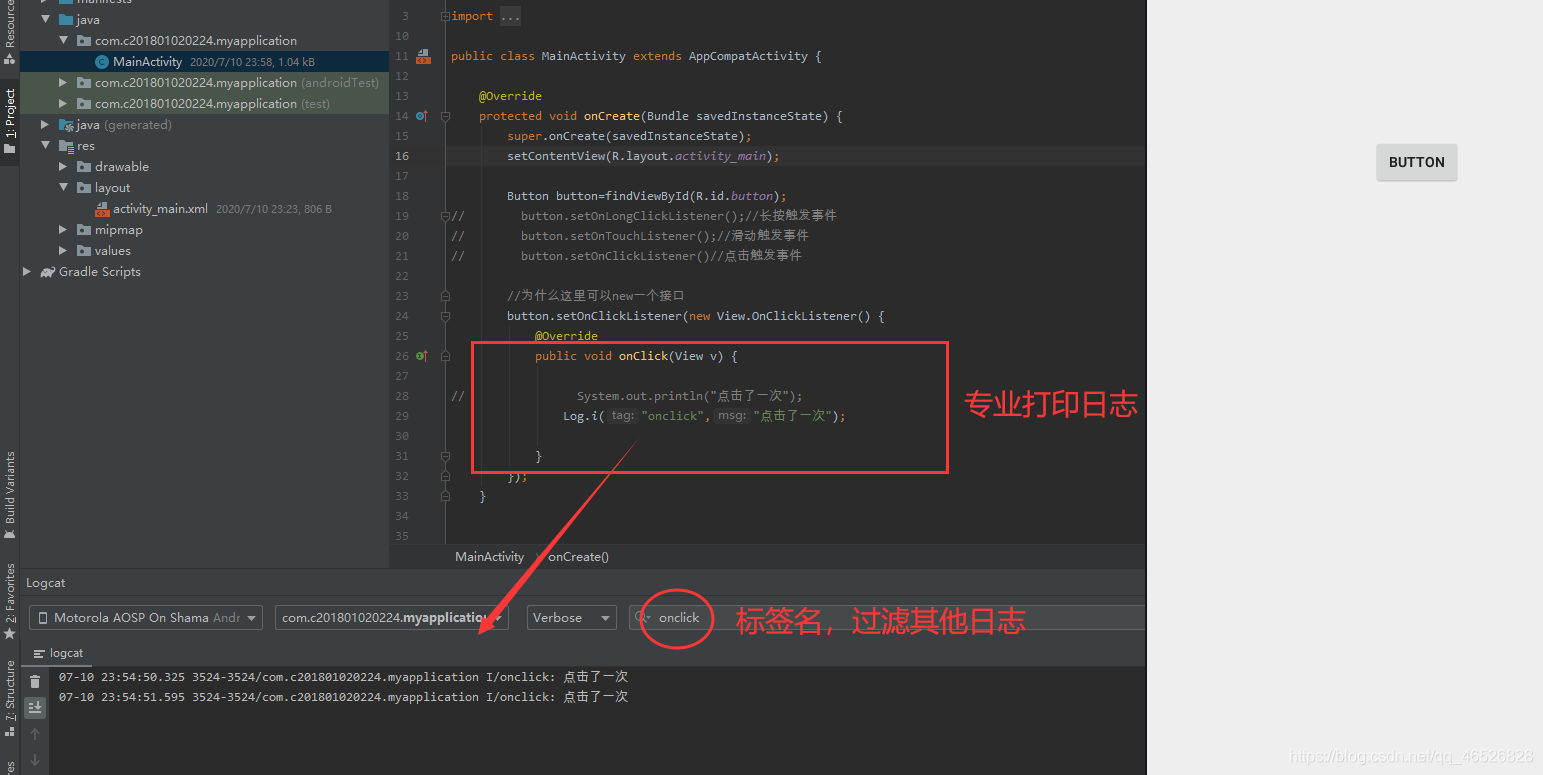1543x775 pixels.
Task: Click the MainActivity breadcrumb
Action: coord(489,557)
